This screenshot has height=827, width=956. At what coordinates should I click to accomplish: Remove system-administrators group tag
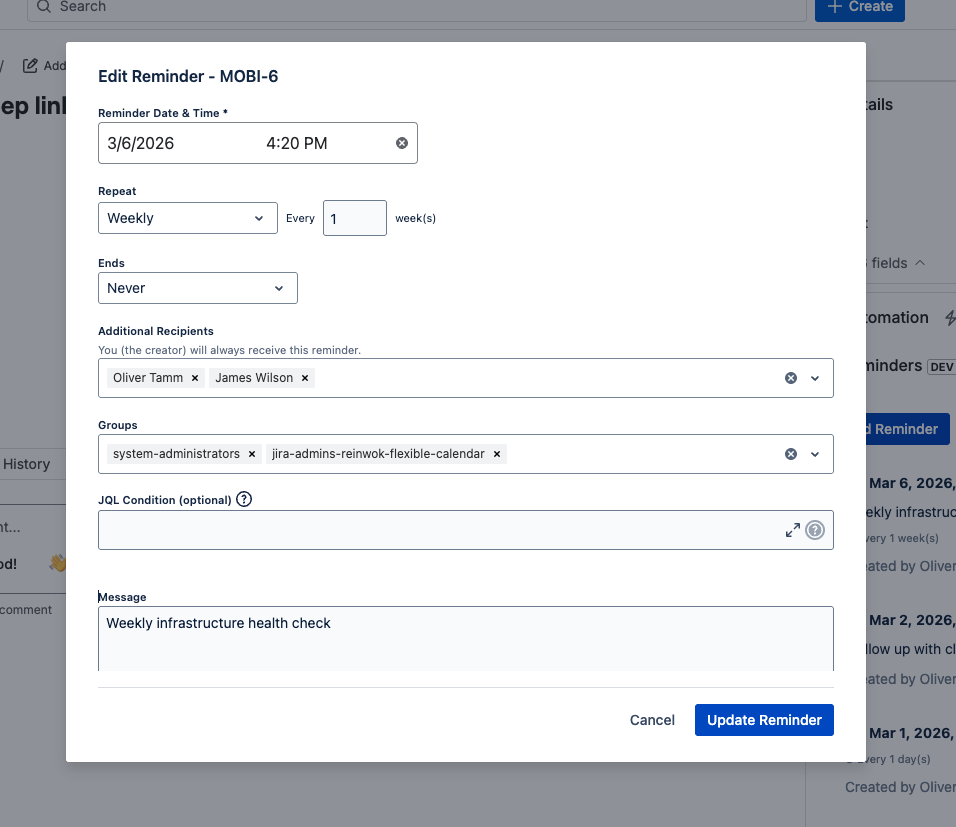click(x=252, y=454)
